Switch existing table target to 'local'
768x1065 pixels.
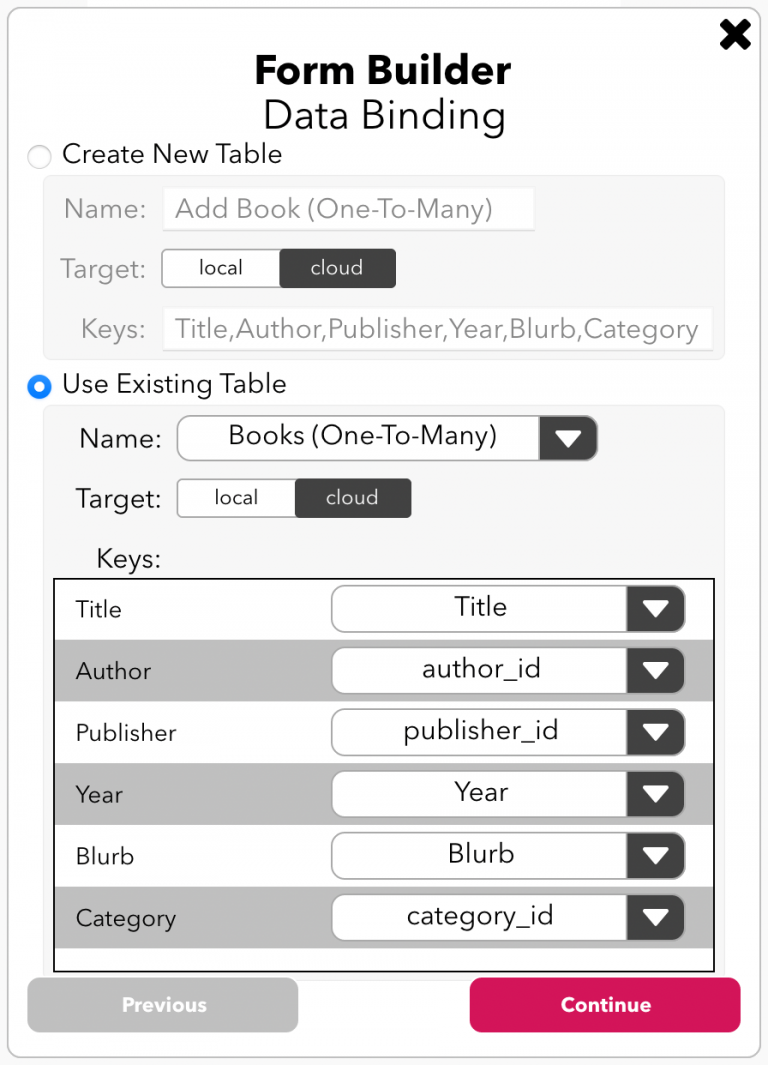pos(235,498)
